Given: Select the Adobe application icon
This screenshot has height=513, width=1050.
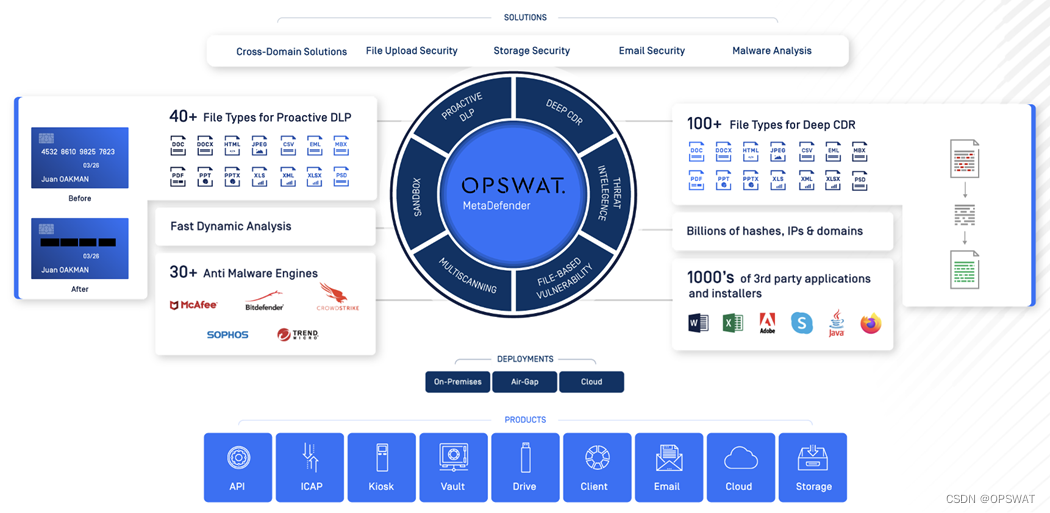Looking at the screenshot, I should (x=767, y=323).
